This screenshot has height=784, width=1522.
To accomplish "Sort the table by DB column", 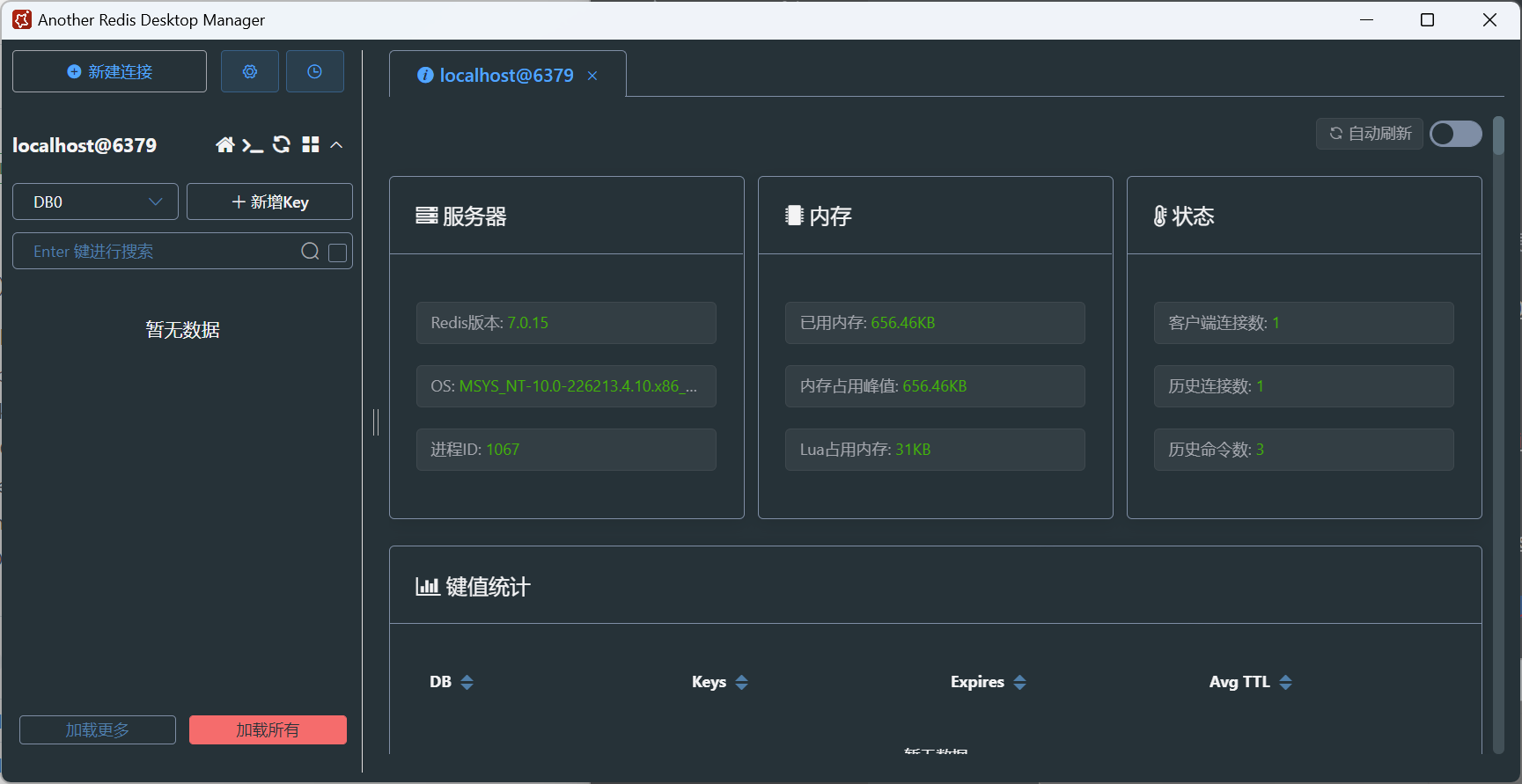I will coord(467,682).
